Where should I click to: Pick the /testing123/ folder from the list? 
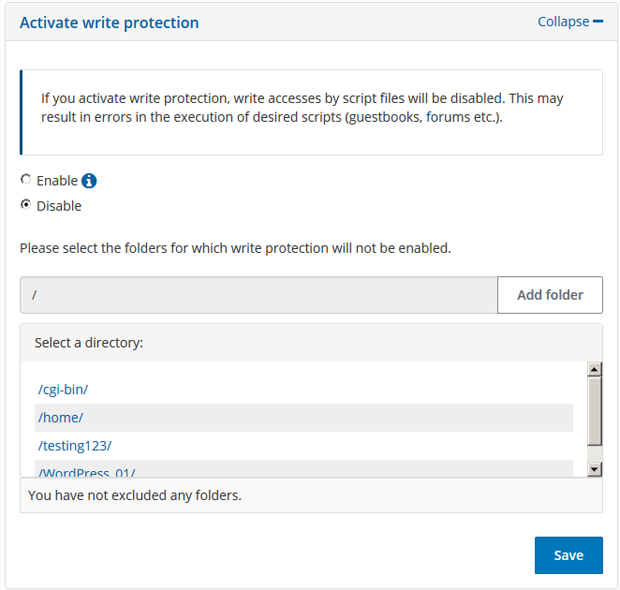click(x=74, y=445)
